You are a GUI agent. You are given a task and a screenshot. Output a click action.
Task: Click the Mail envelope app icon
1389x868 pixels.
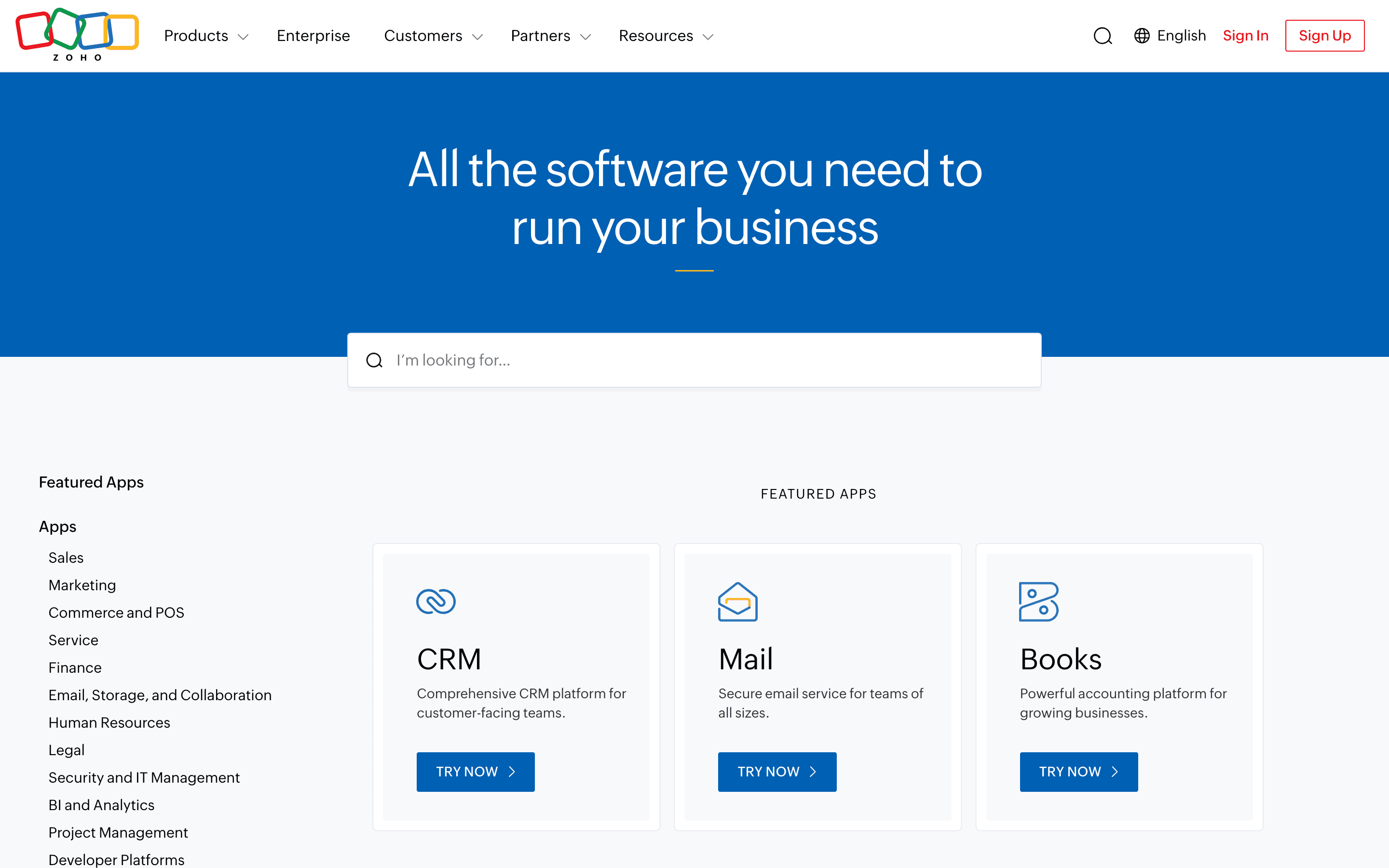point(737,602)
